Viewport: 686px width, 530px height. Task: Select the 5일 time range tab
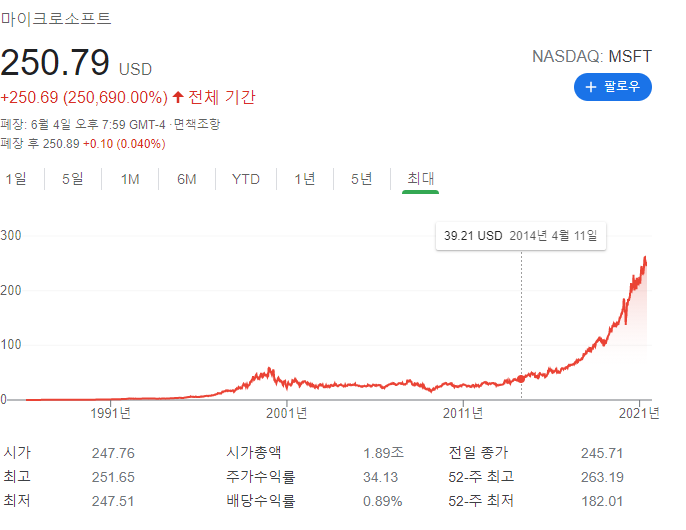(x=73, y=179)
